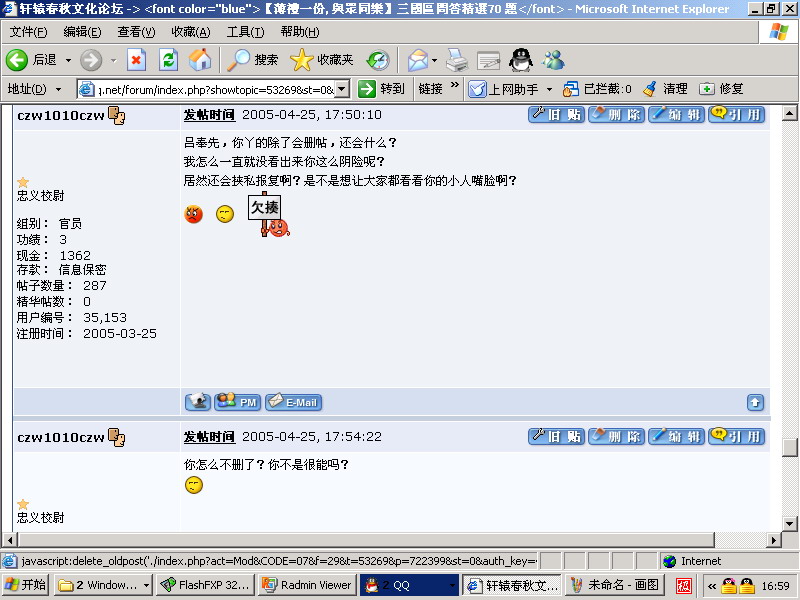The height and width of the screenshot is (600, 800).
Task: Click user profile icon beside first czw1010czw
Action: (x=117, y=115)
